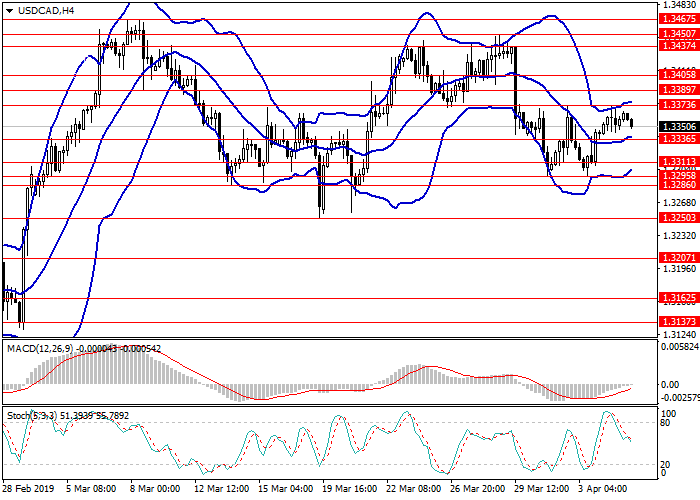
Task: Select the 1.31373 bottom price label
Action: tap(679, 321)
